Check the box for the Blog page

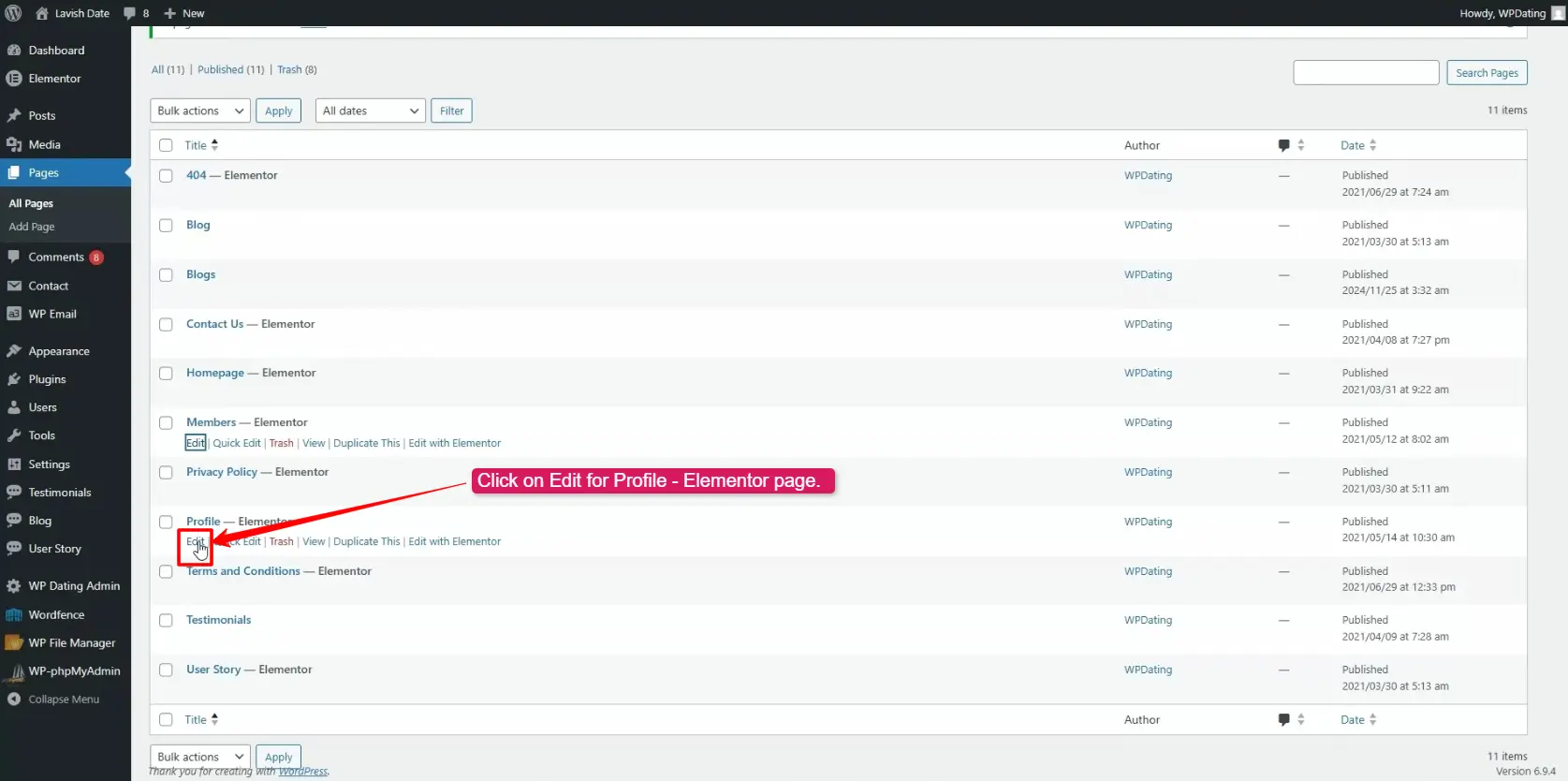coord(166,226)
